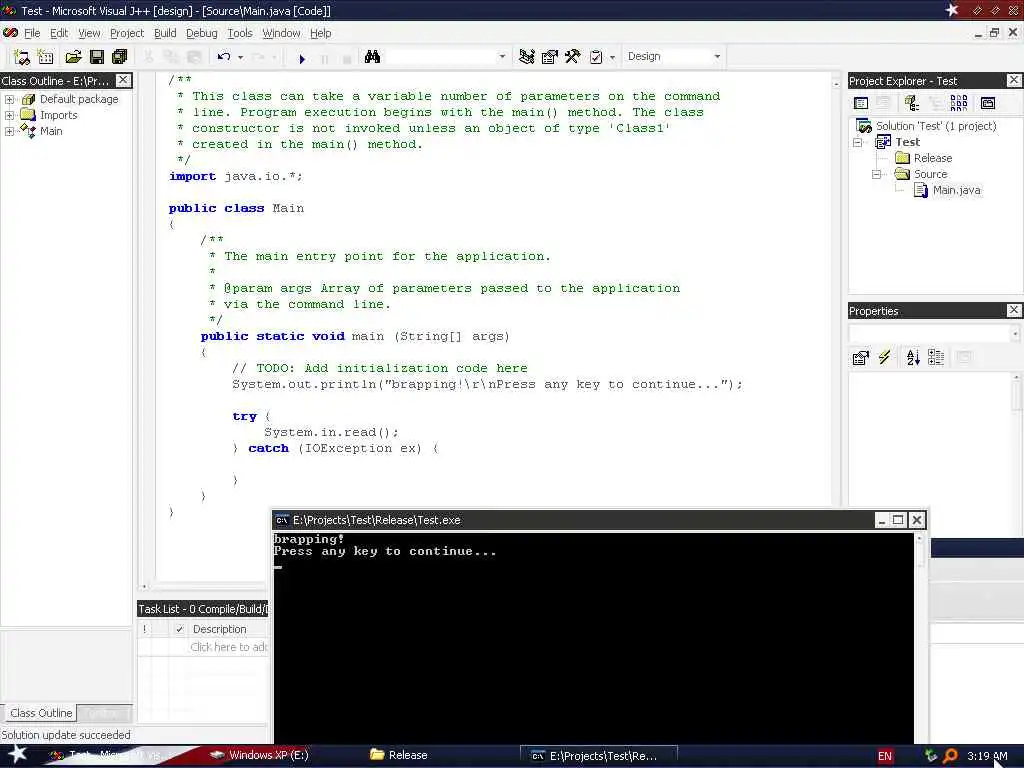Click the Categorized view icon in Properties
This screenshot has height=768, width=1024.
pyautogui.click(x=936, y=357)
